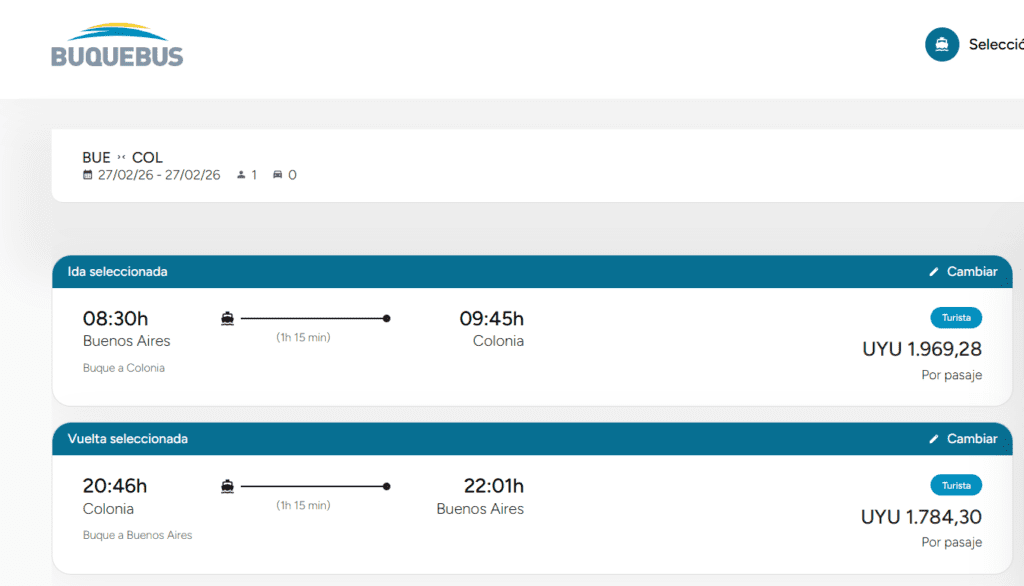Click the ferry icon on outbound route

228,319
